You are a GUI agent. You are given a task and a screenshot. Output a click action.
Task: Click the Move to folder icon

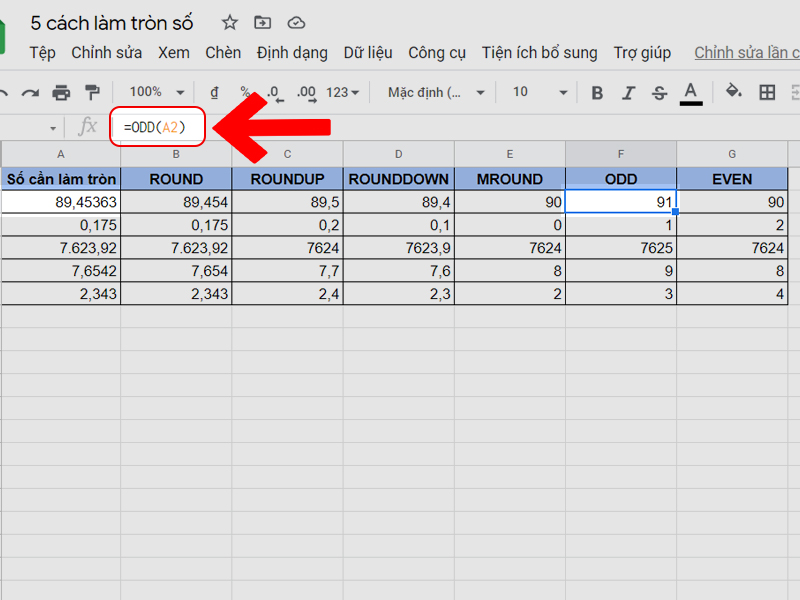point(262,23)
